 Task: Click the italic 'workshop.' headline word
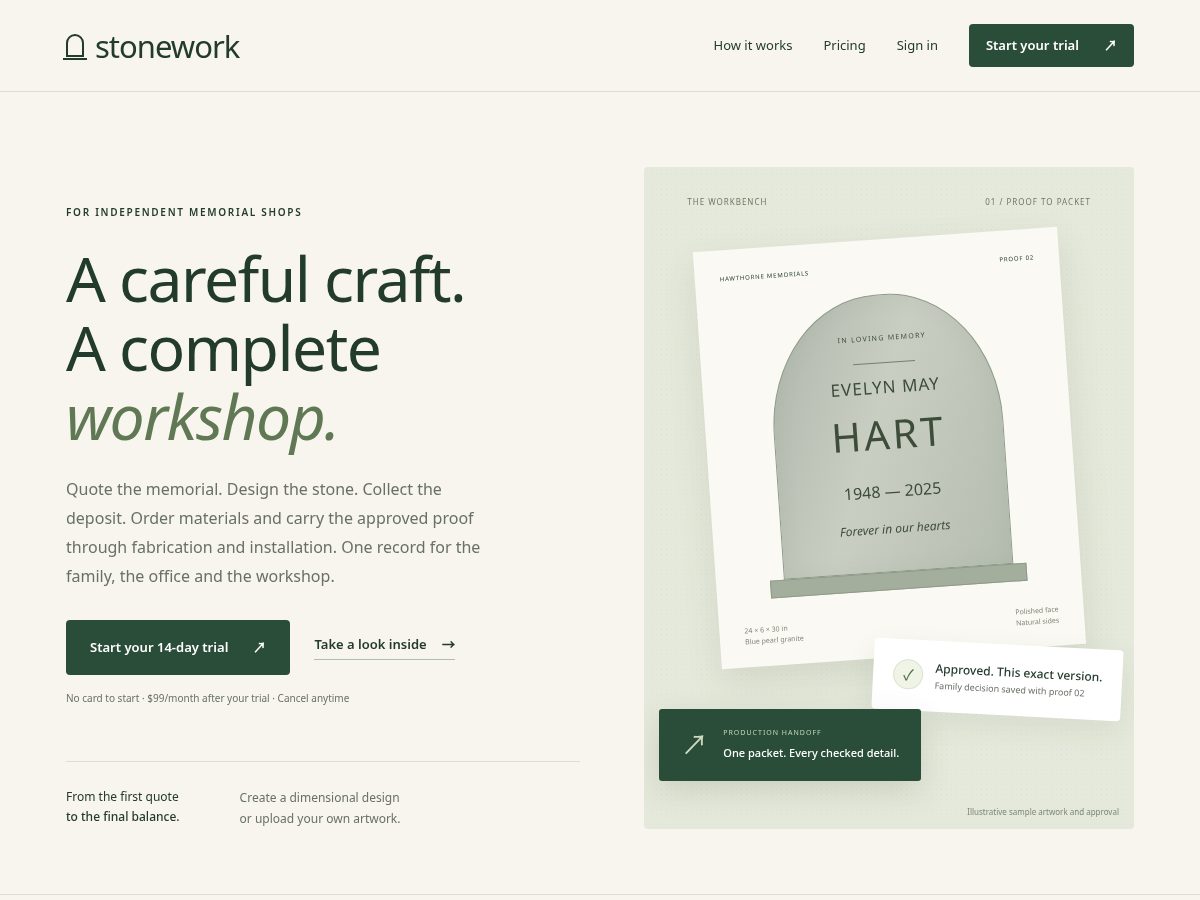202,418
